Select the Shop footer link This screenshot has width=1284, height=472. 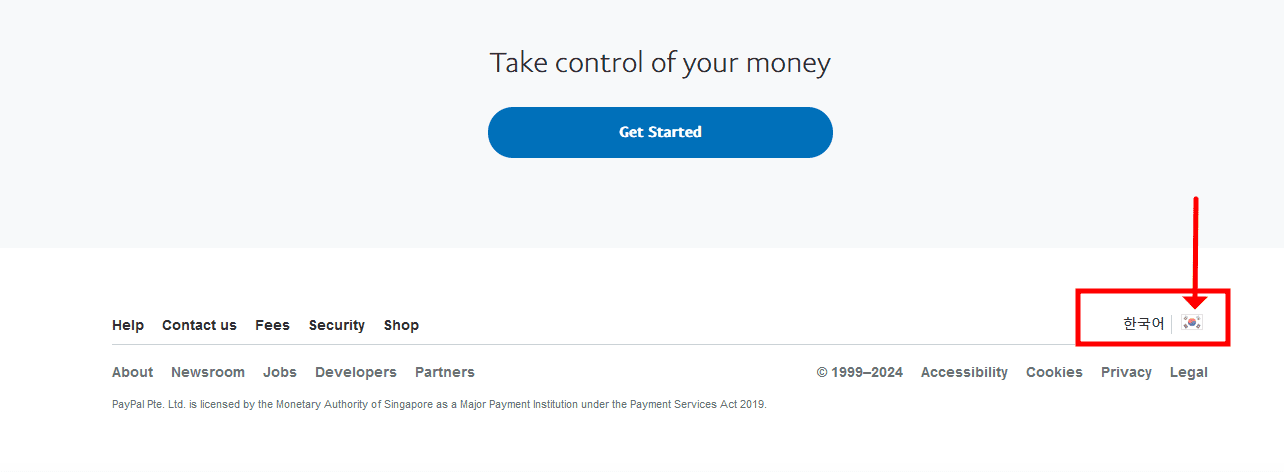[401, 325]
